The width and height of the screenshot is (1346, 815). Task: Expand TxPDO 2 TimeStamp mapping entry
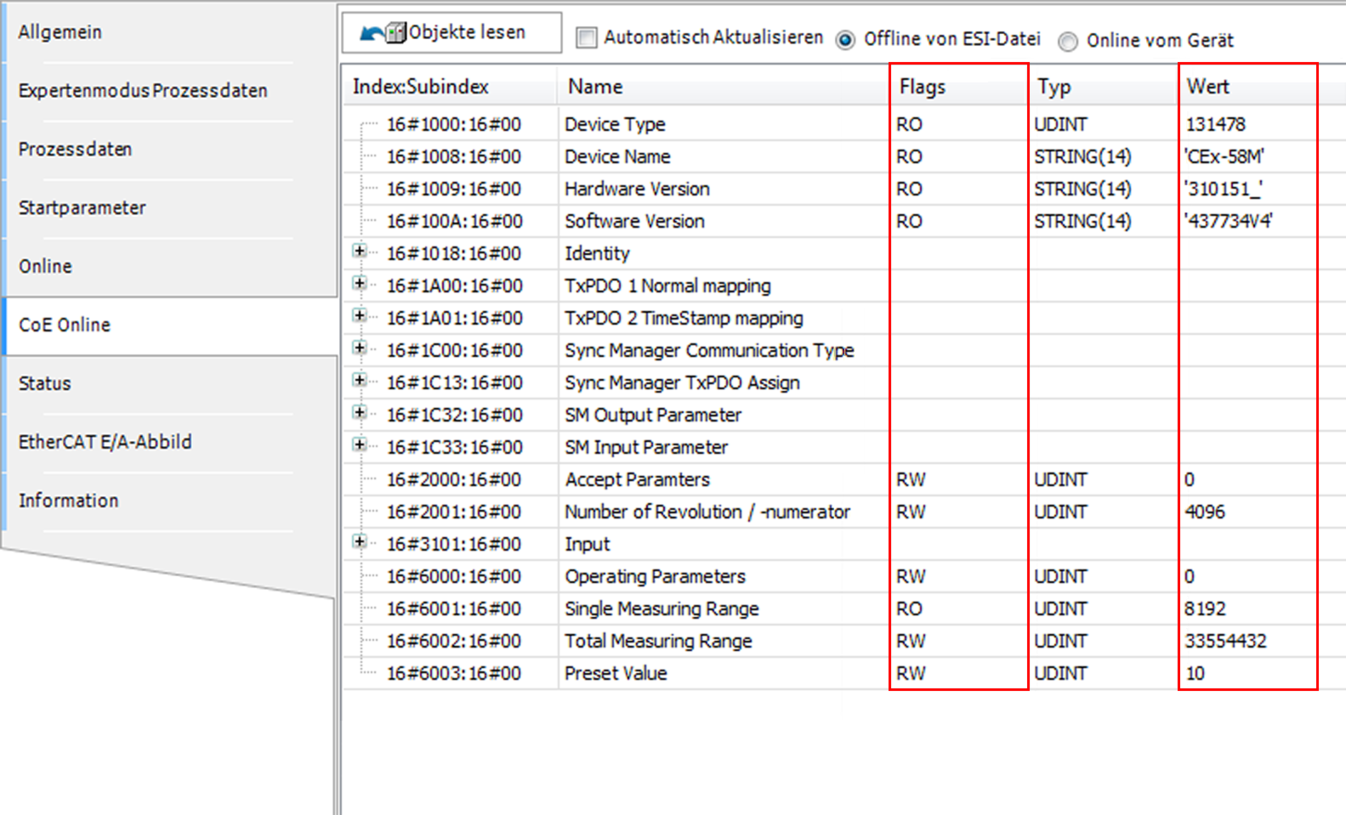tap(360, 317)
